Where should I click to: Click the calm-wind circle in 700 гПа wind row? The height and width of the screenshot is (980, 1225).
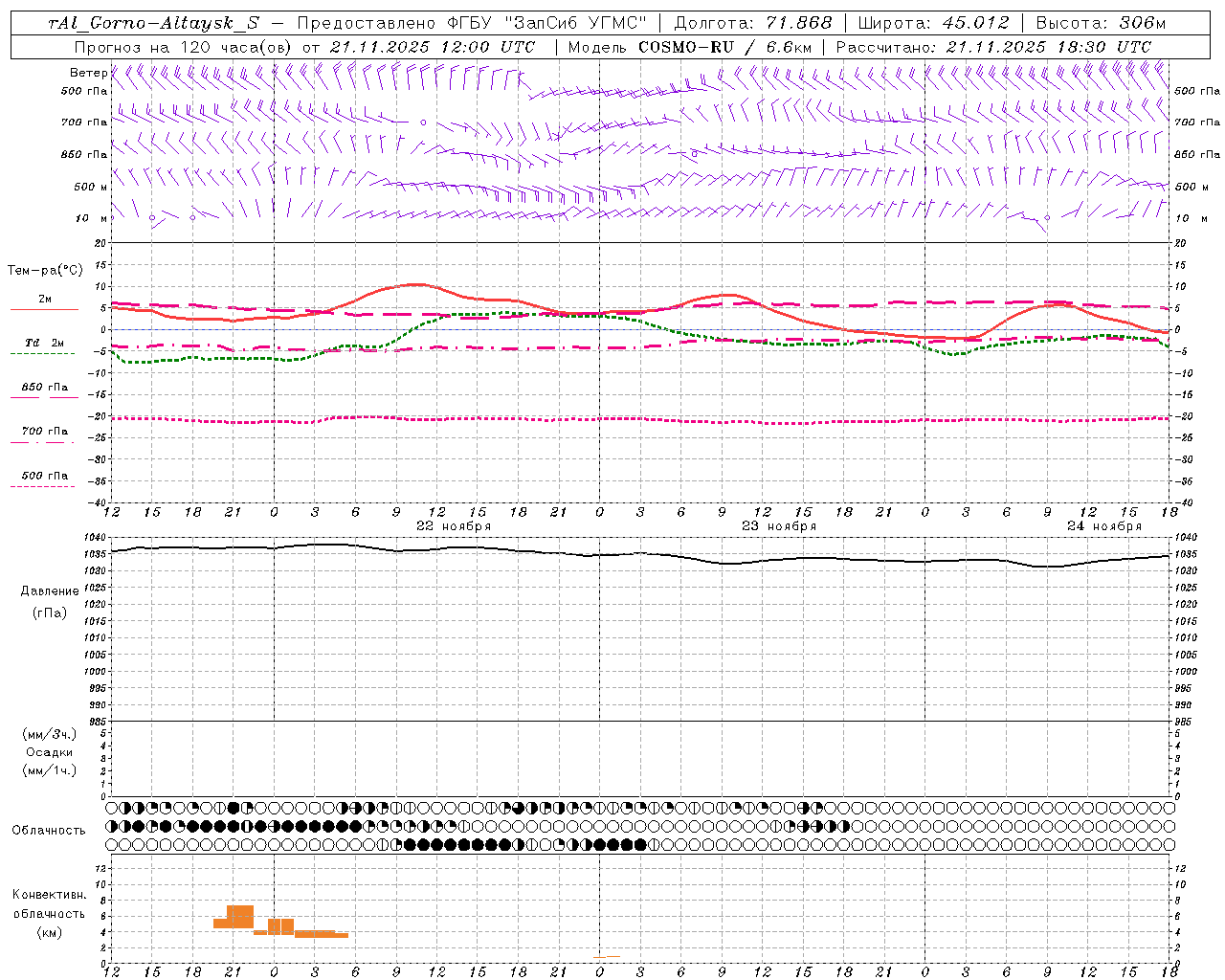tap(423, 122)
